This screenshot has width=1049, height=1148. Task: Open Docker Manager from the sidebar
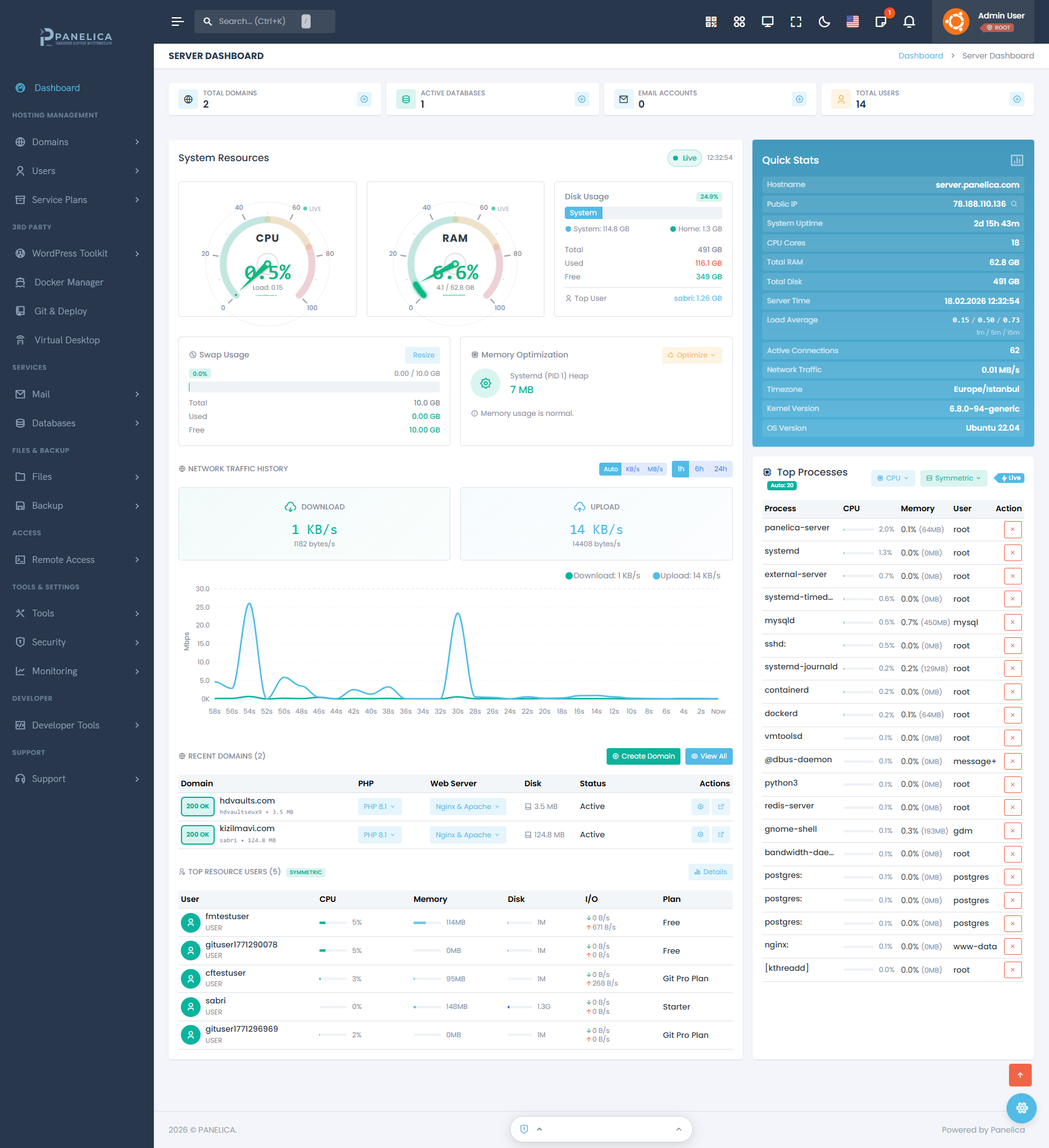pos(69,282)
